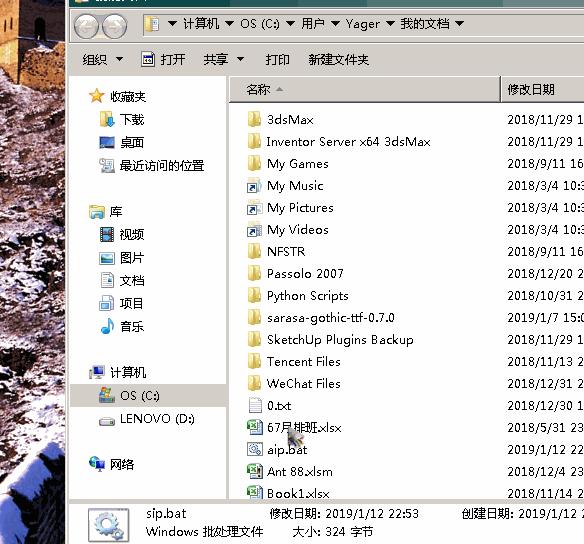This screenshot has height=544, width=584.
Task: Click the aip.bat batch file icon
Action: (255, 449)
